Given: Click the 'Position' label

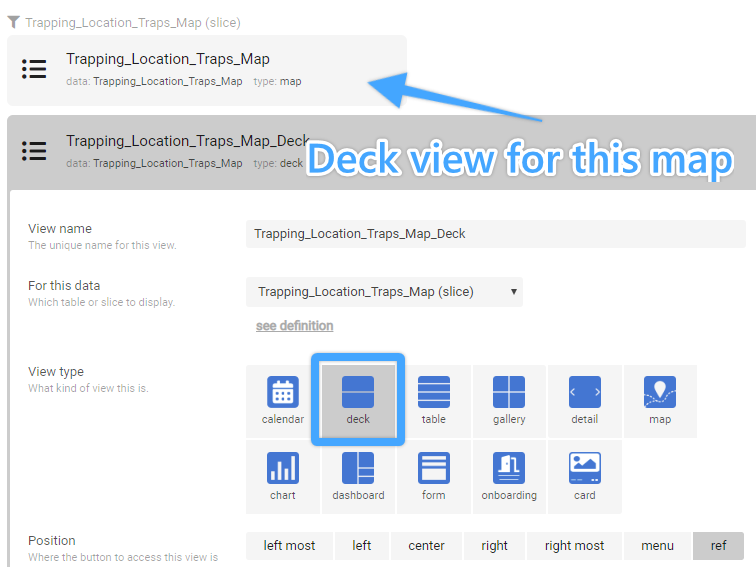Looking at the screenshot, I should (52, 540).
